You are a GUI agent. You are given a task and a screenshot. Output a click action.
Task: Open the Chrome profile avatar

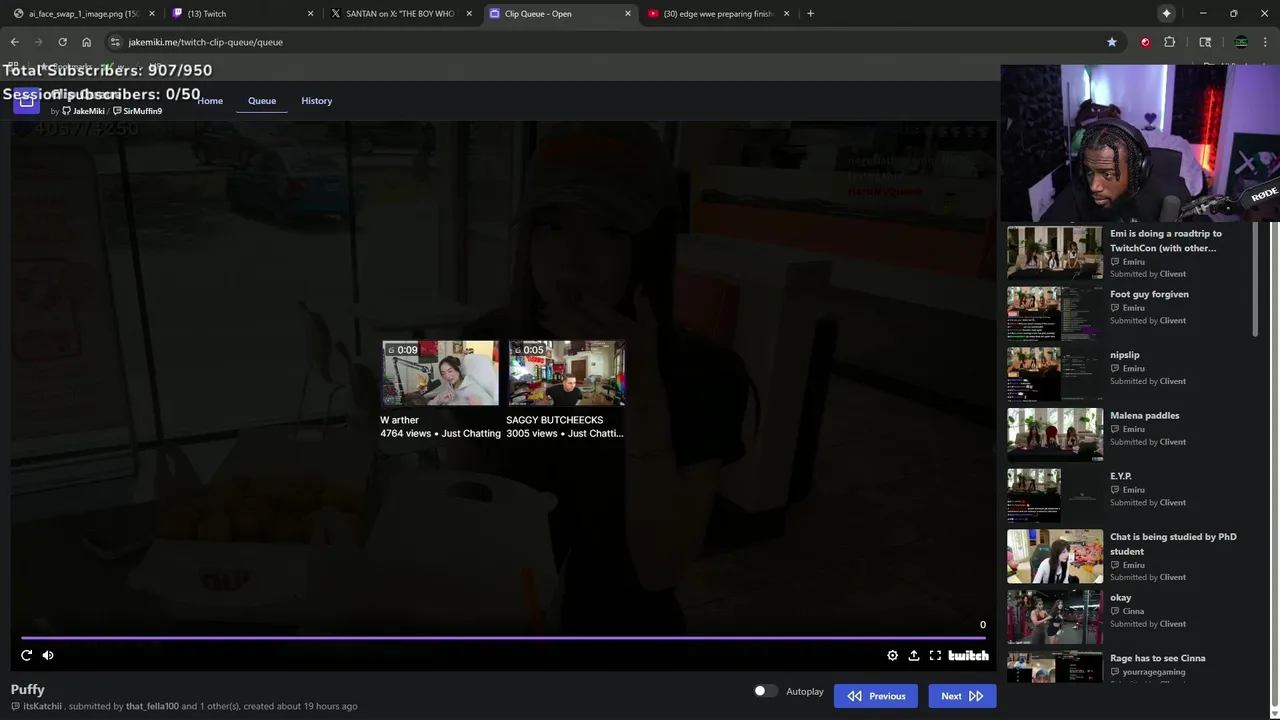[1241, 42]
